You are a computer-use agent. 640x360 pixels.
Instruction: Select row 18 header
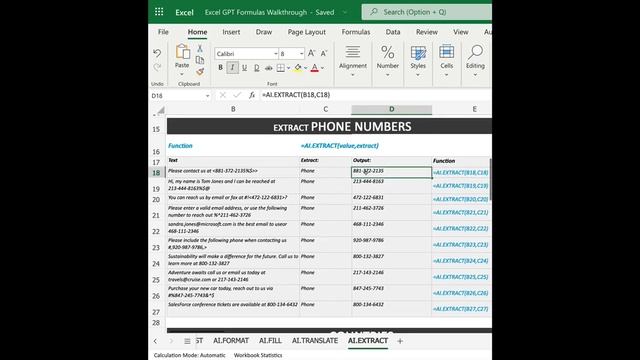[157, 173]
